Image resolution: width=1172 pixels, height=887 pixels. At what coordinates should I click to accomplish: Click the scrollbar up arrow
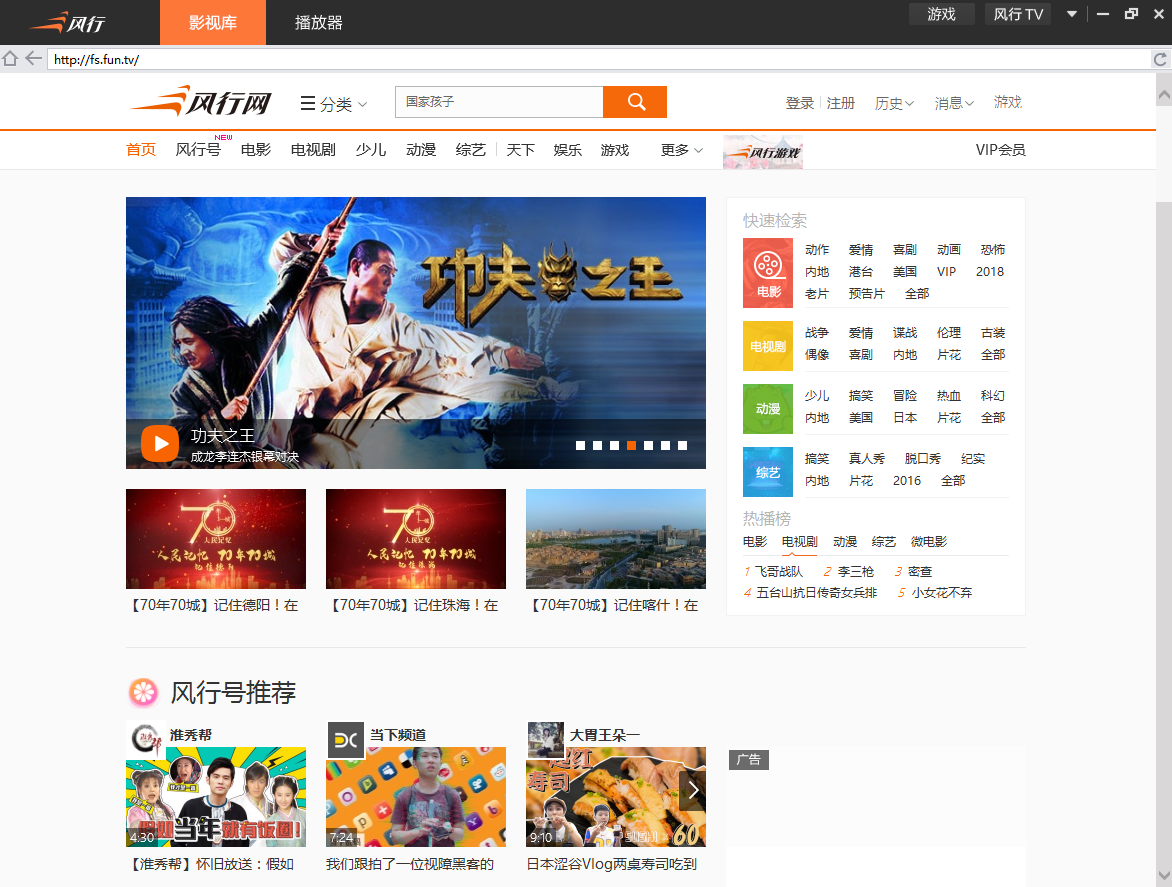pyautogui.click(x=1164, y=96)
